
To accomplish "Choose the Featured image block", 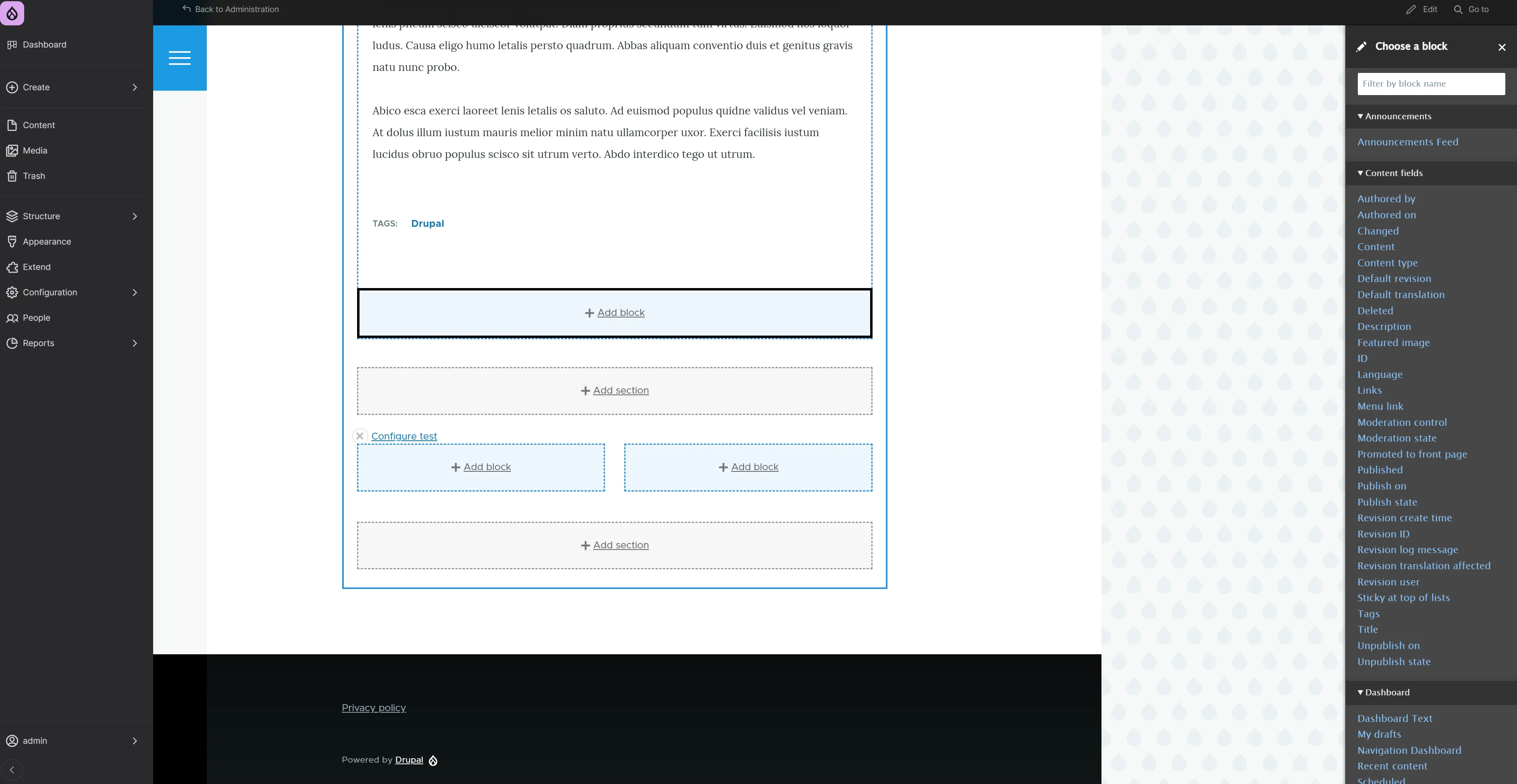I will click(1393, 342).
